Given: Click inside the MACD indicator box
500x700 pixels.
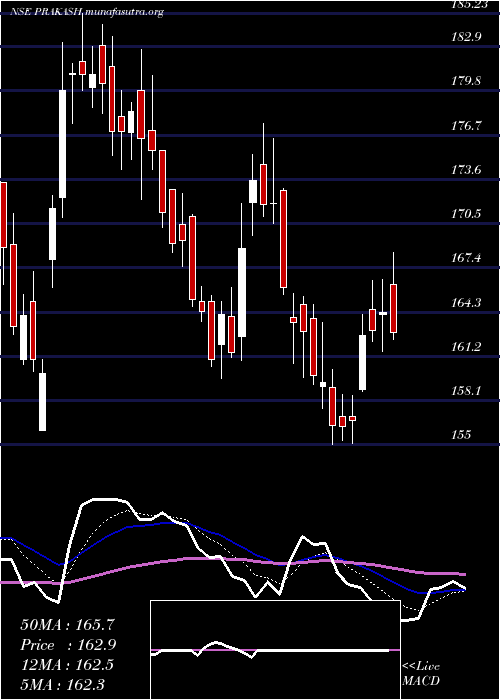Looking at the screenshot, I should click(x=275, y=650).
